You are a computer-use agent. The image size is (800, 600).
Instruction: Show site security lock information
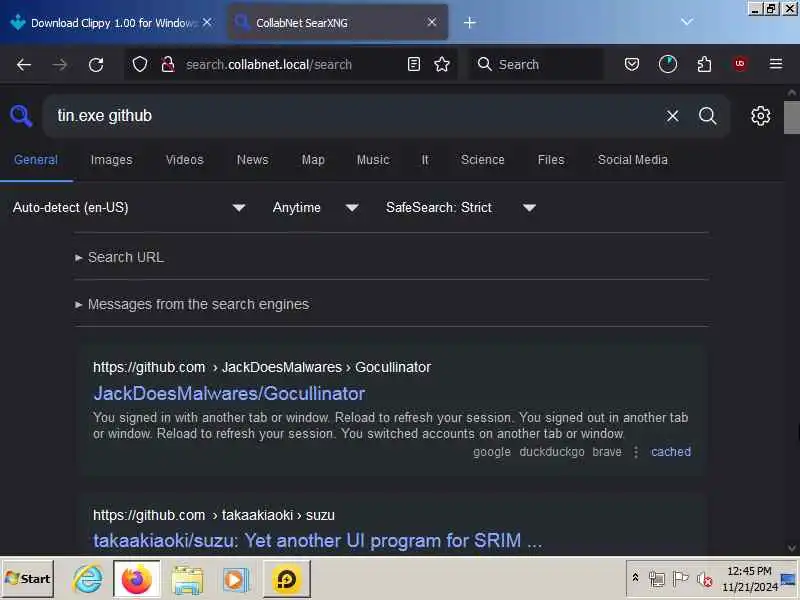tap(168, 64)
